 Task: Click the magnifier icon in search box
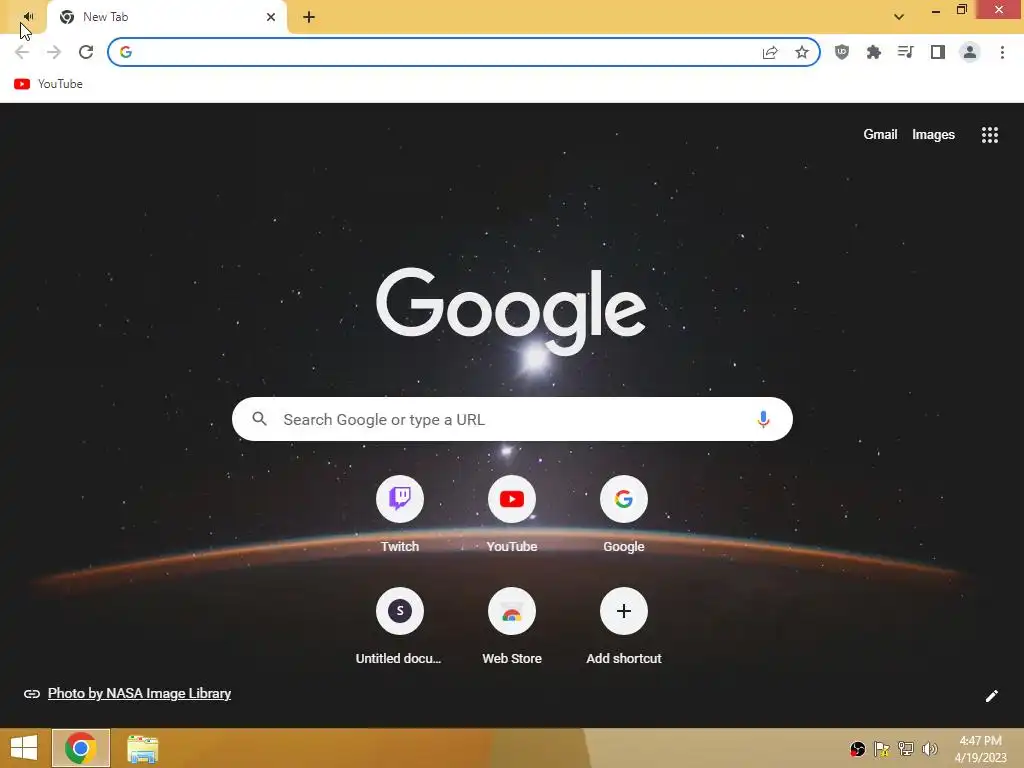click(259, 419)
